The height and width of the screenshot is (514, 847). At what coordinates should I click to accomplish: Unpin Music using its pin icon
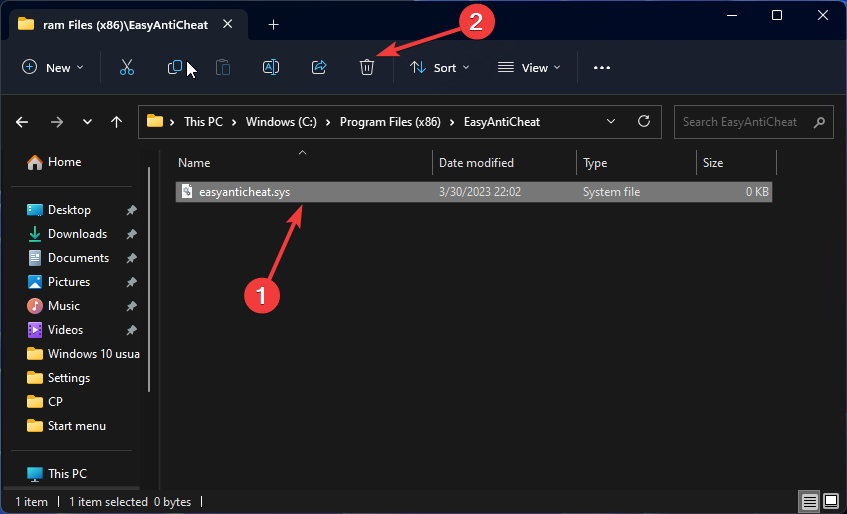[x=131, y=306]
